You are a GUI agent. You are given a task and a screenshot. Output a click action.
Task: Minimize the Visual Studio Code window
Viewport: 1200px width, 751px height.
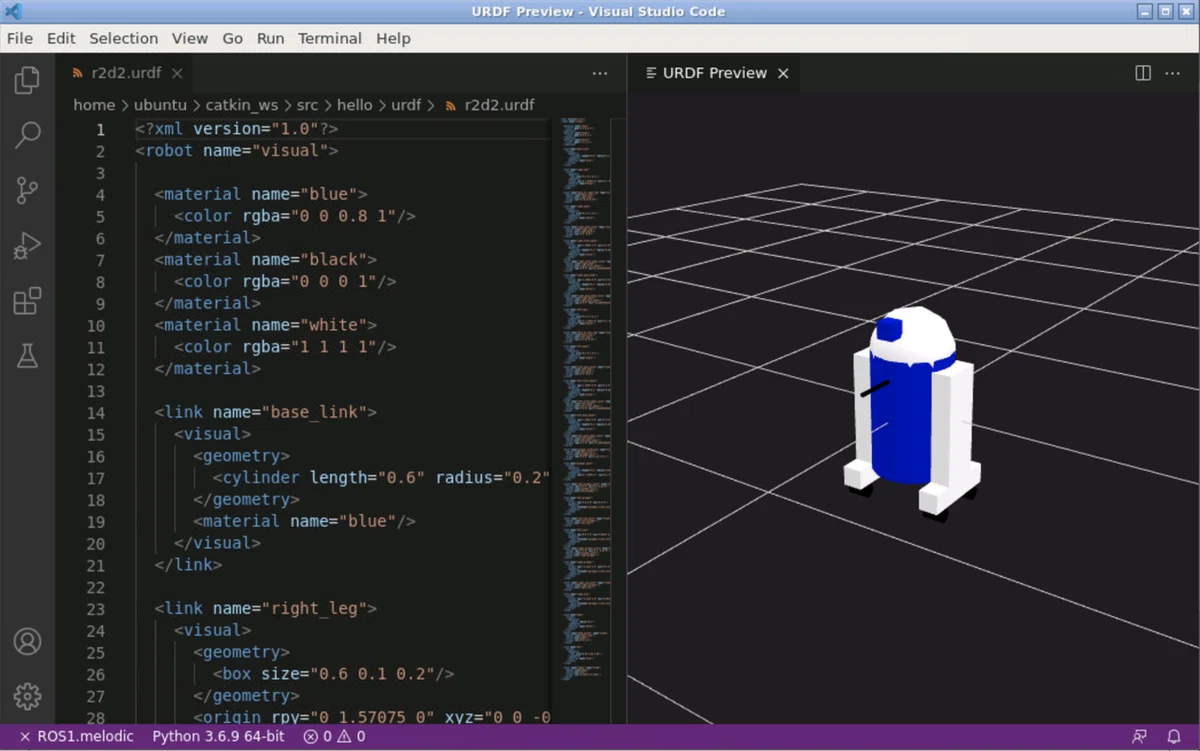click(1145, 12)
